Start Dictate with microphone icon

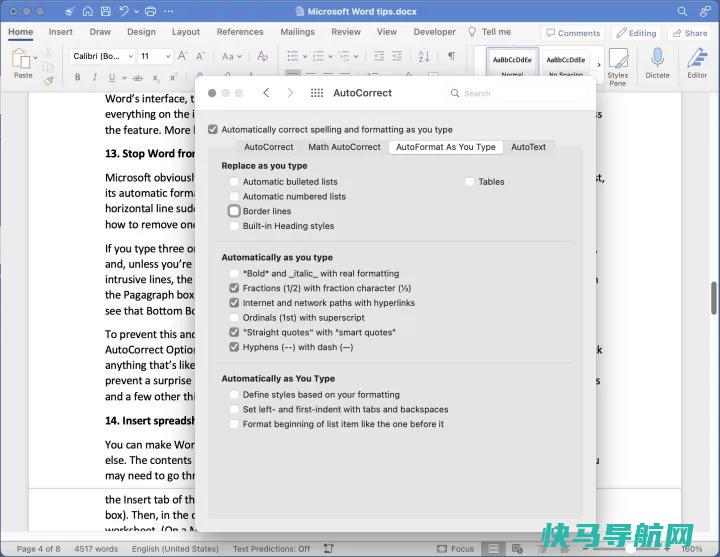coord(657,63)
